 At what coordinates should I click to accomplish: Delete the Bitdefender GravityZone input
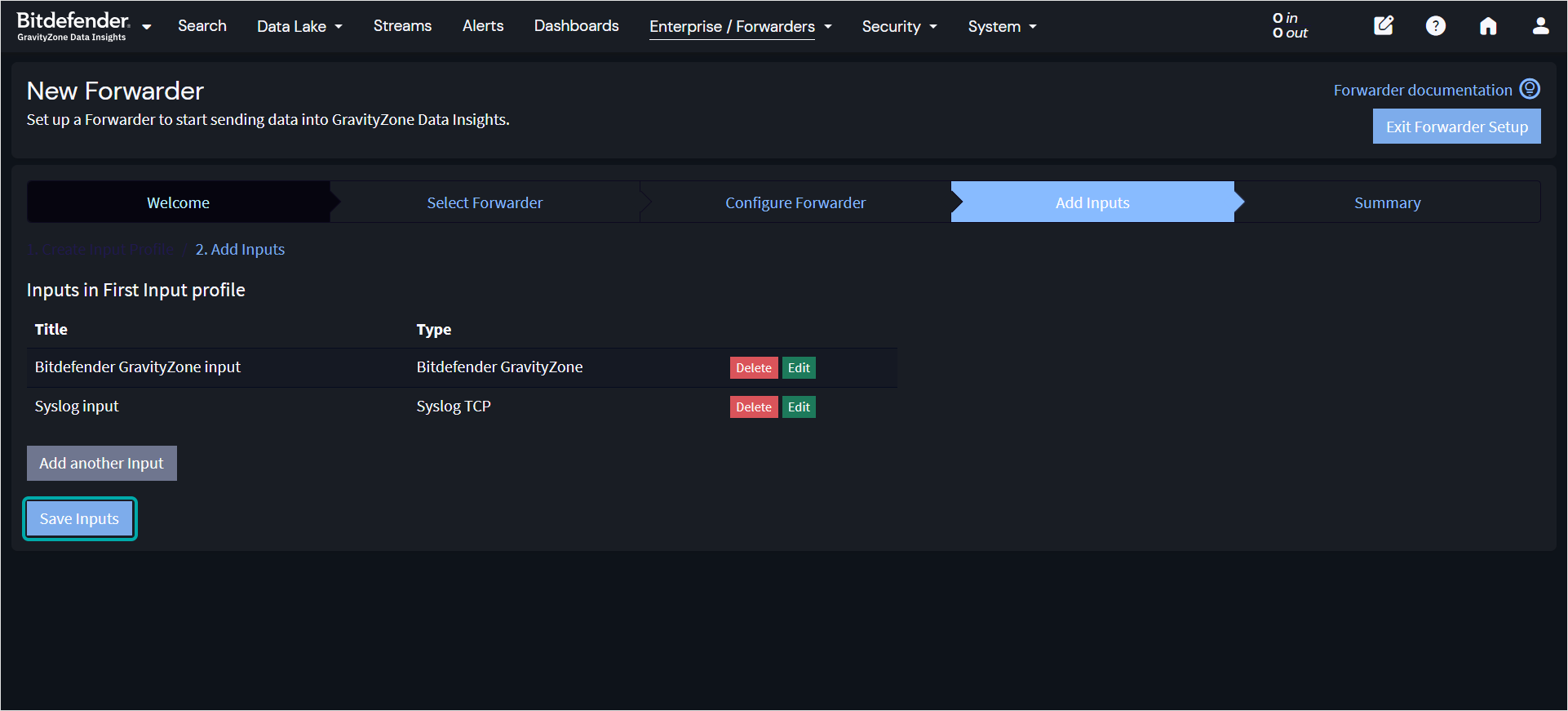pyautogui.click(x=754, y=368)
